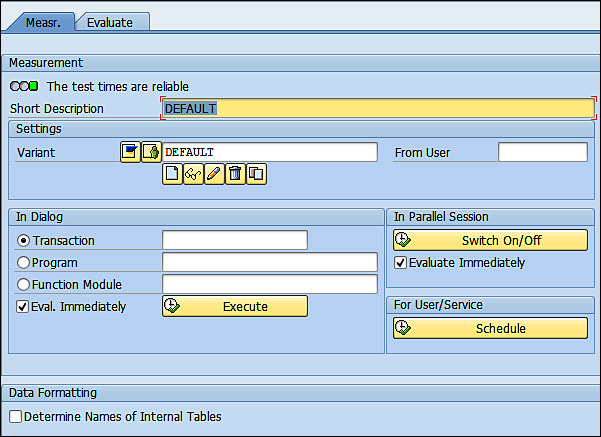
Task: Click the 'Settings' group header
Action: point(38,129)
